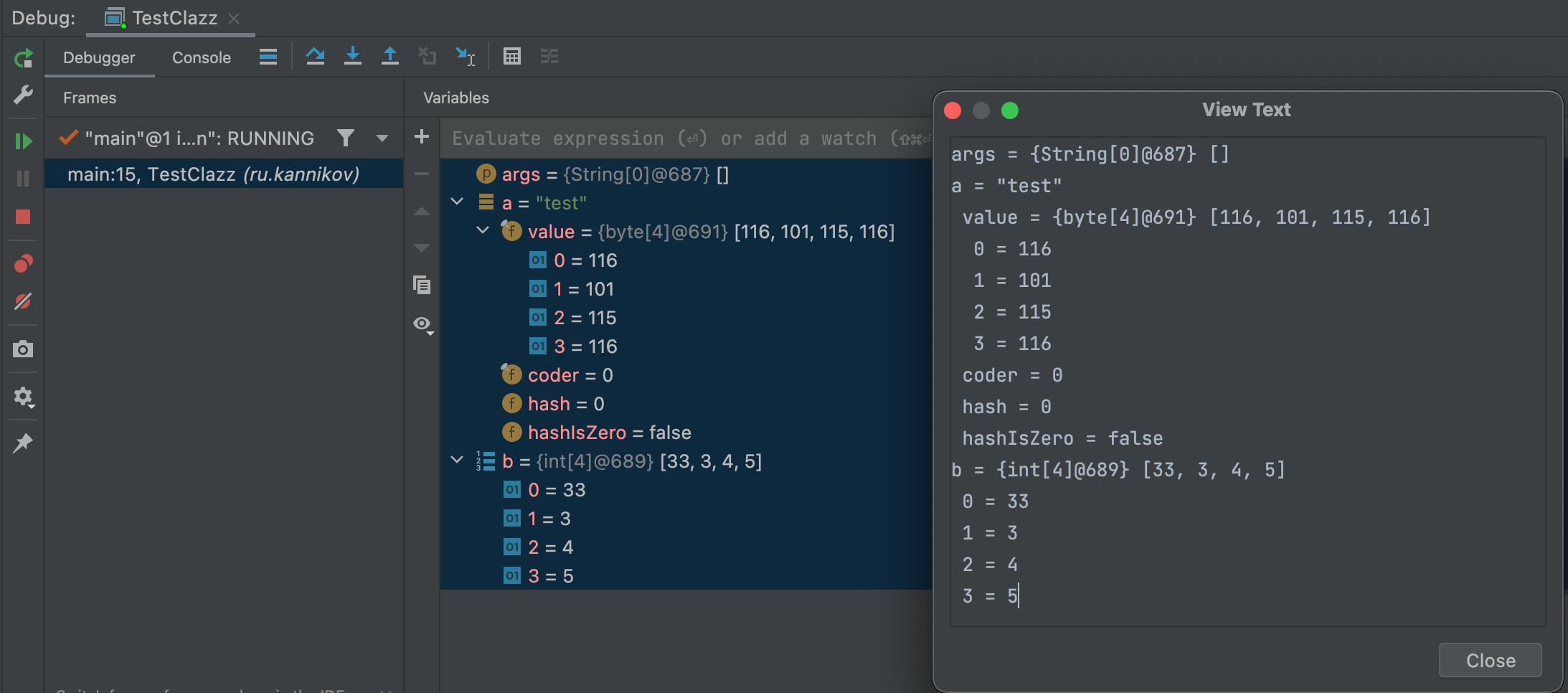Screen dimensions: 1568x693
Task: Select b element 3 = 5
Action: pyautogui.click(x=686, y=575)
